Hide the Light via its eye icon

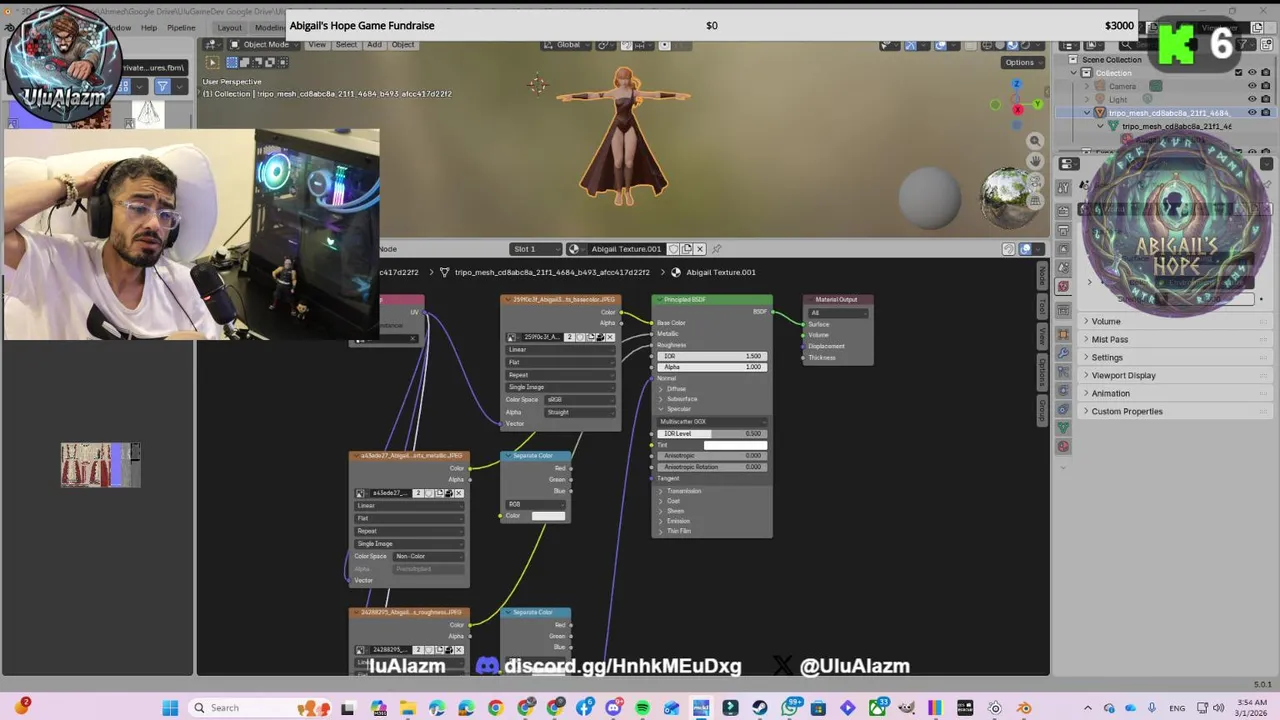pyautogui.click(x=1251, y=99)
